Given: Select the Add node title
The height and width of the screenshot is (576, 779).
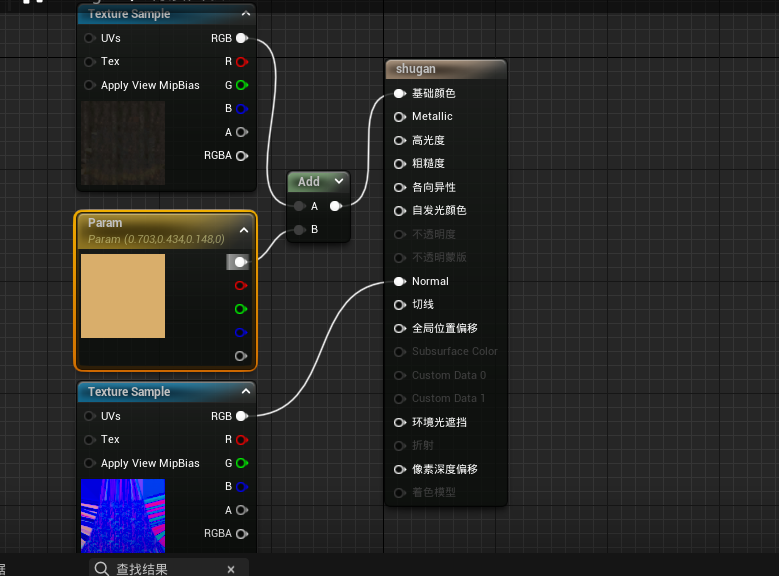Looking at the screenshot, I should coord(309,182).
